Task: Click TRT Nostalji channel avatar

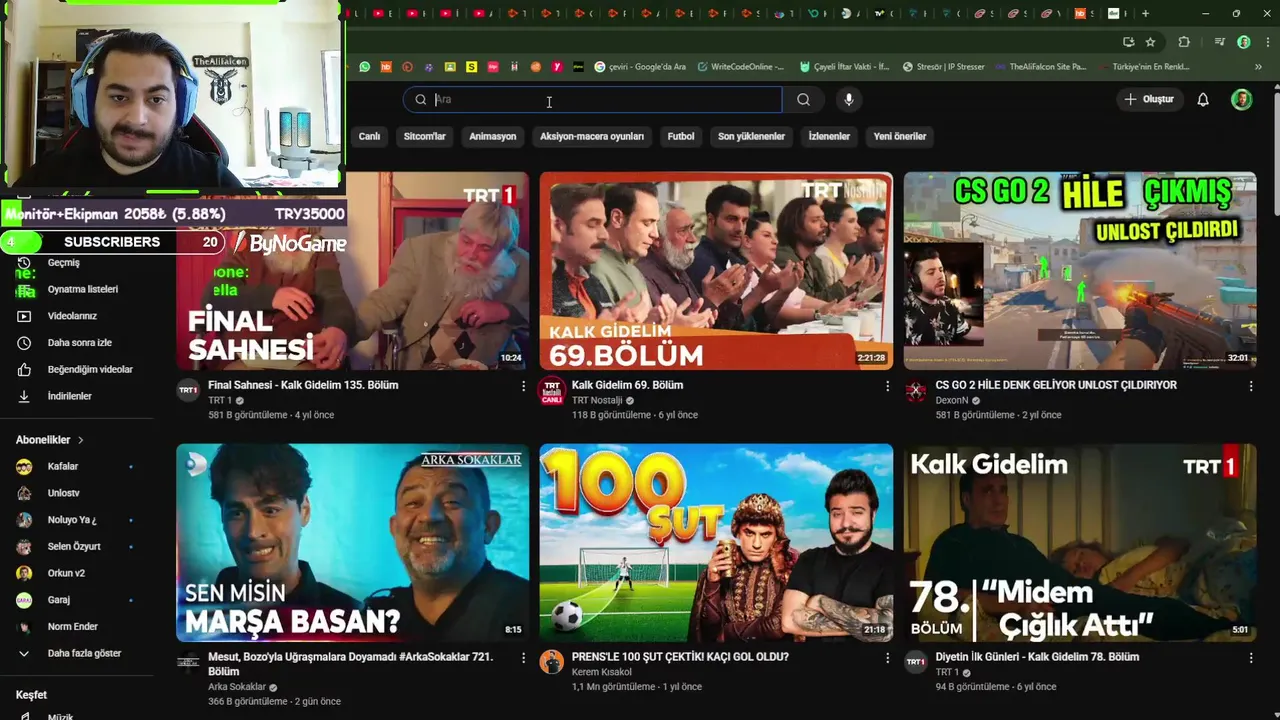Action: [x=552, y=391]
